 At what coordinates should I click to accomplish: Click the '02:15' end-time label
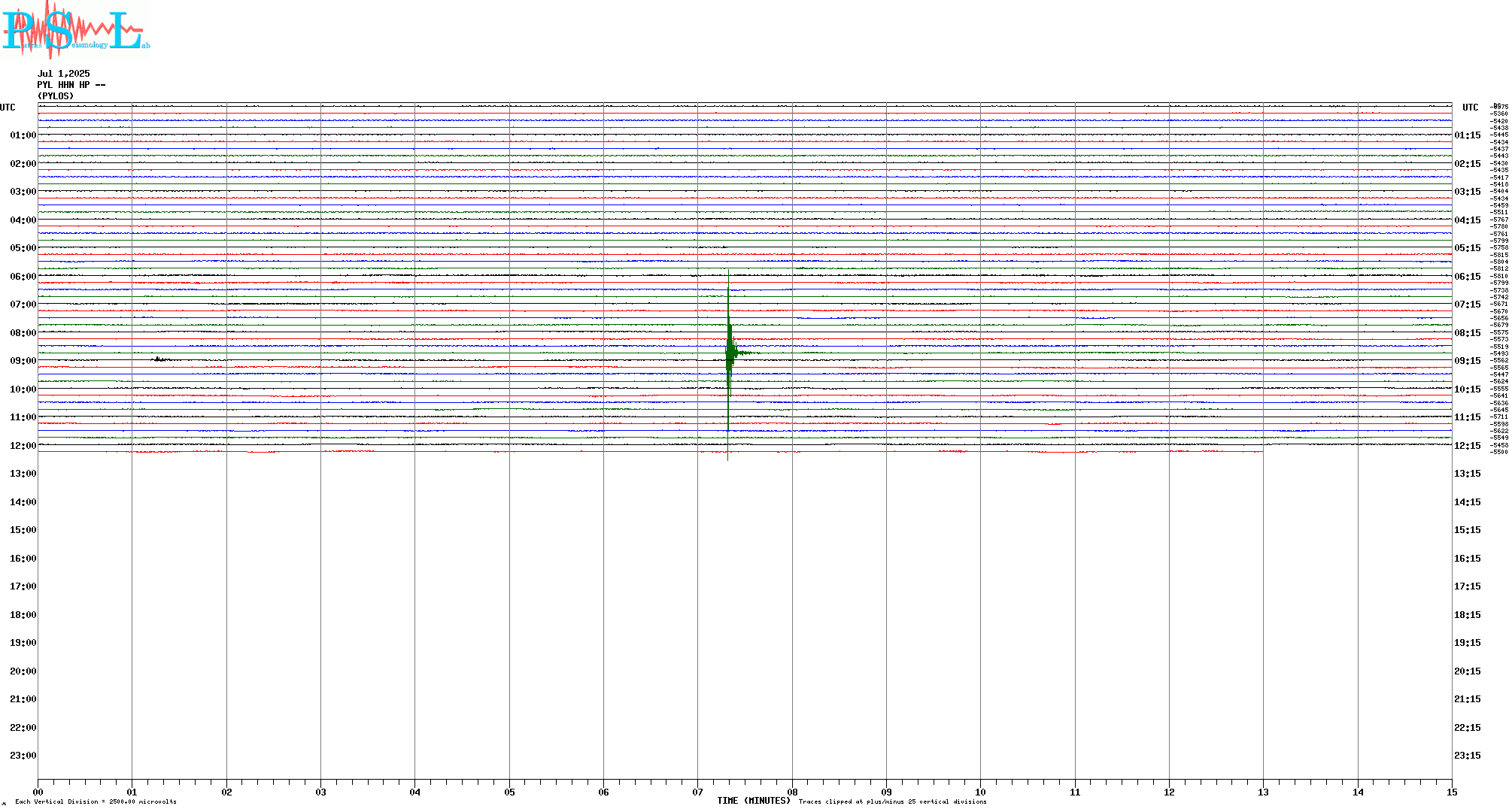click(x=1468, y=164)
